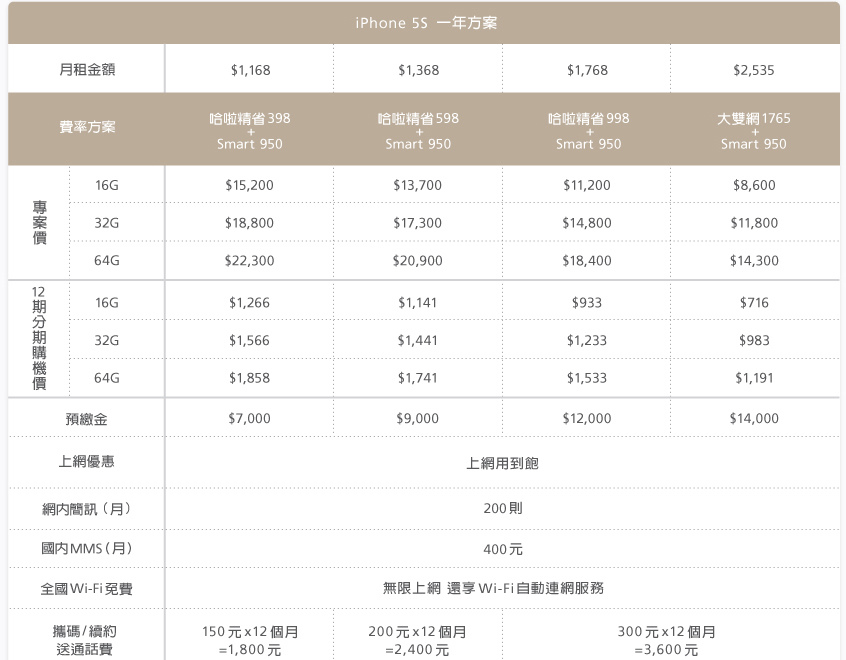The height and width of the screenshot is (660, 846).
Task: Click the $1,858 installment cell
Action: [x=249, y=378]
